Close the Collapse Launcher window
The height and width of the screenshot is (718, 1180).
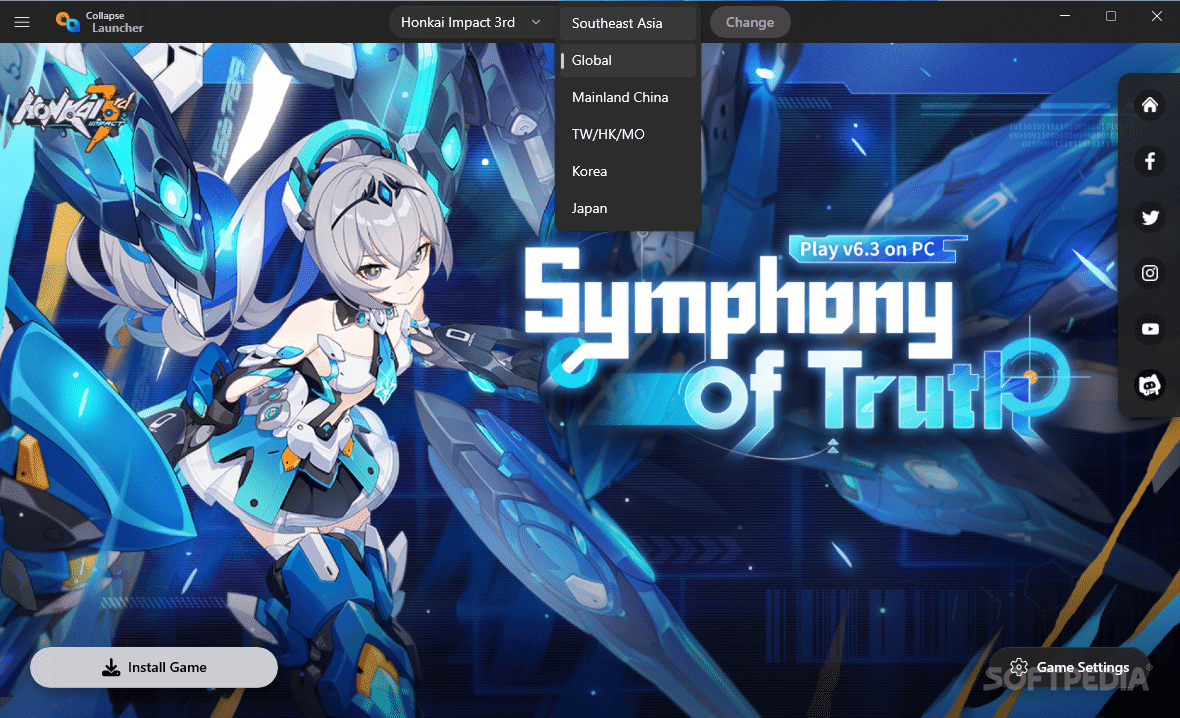(1157, 16)
